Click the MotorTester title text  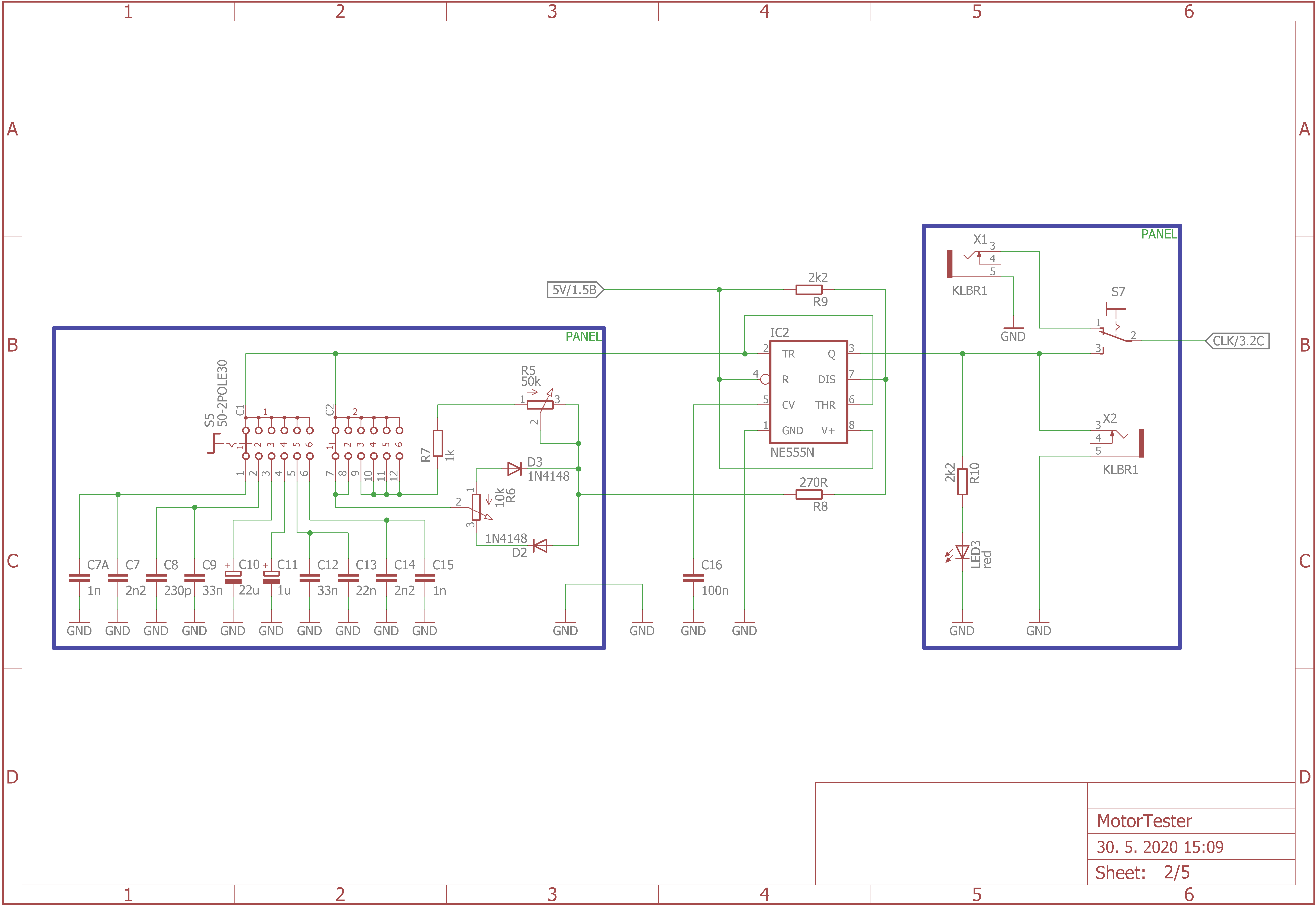(1144, 821)
